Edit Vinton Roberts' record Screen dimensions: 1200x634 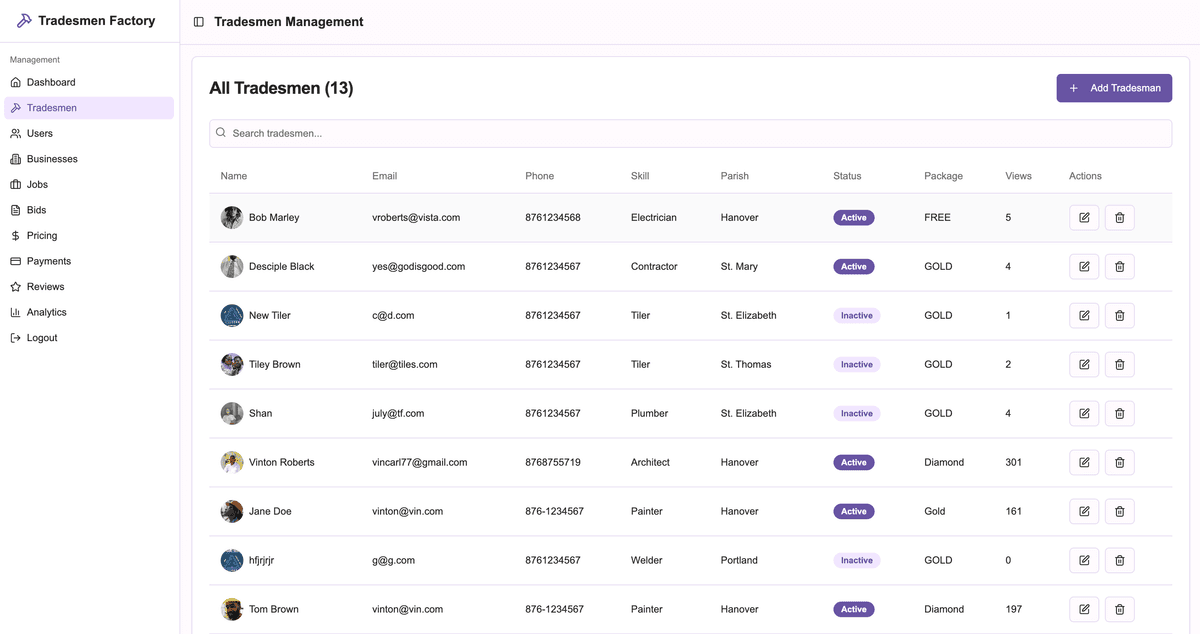[1084, 462]
